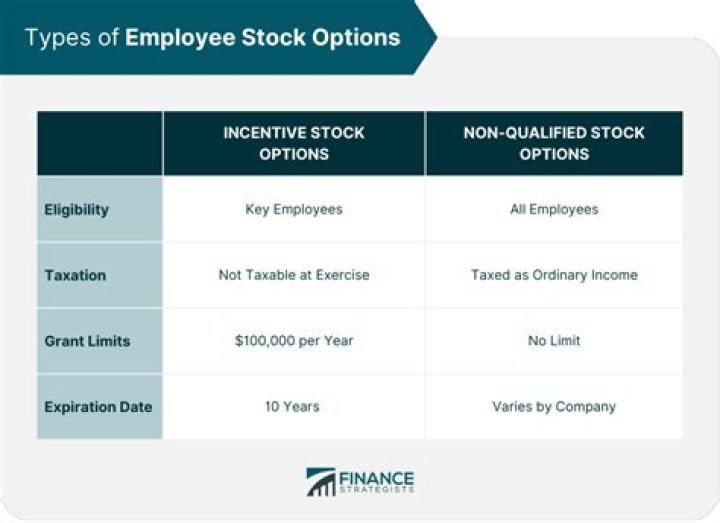This screenshot has height=523, width=720.
Task: Select the Grant Limits row label
Action: (x=85, y=341)
